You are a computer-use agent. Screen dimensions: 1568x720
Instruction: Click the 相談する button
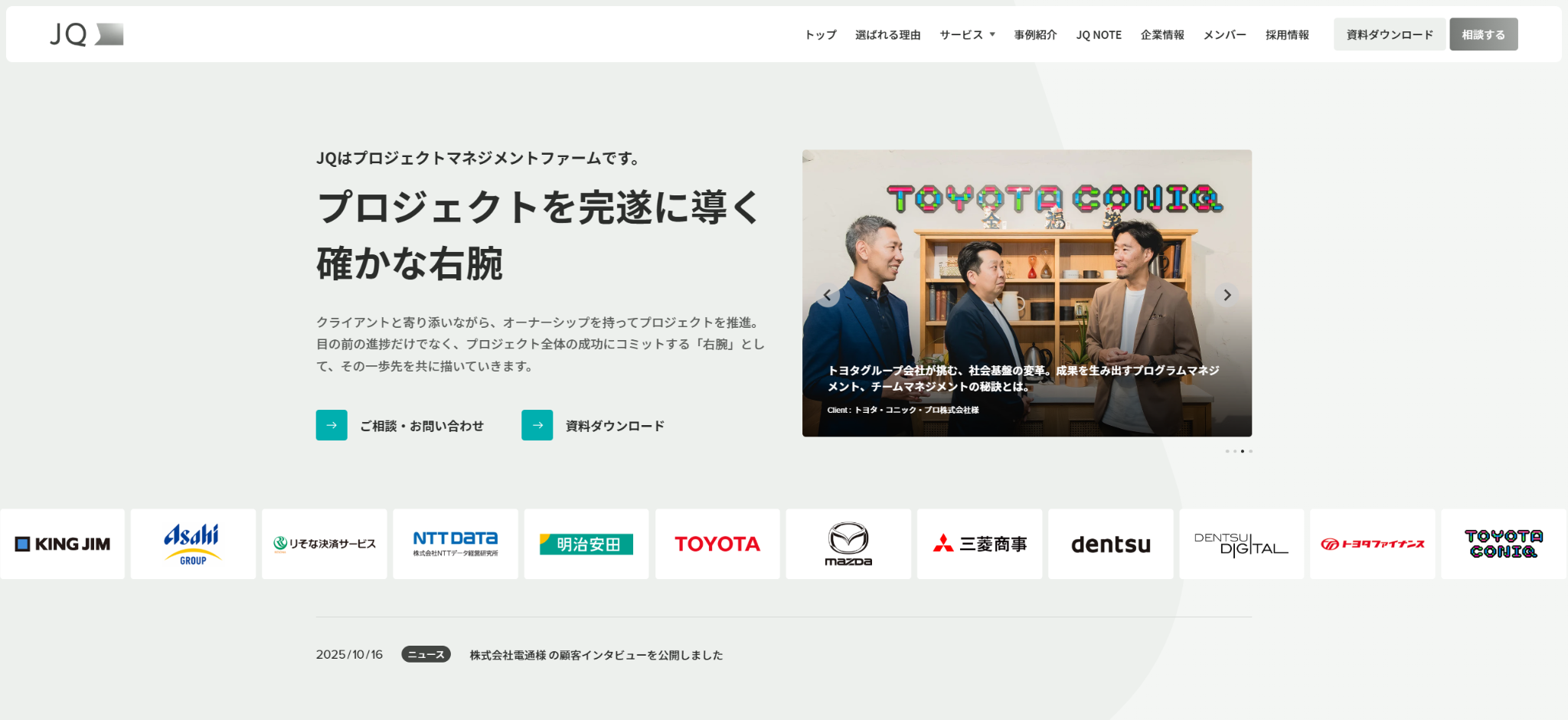pyautogui.click(x=1483, y=34)
